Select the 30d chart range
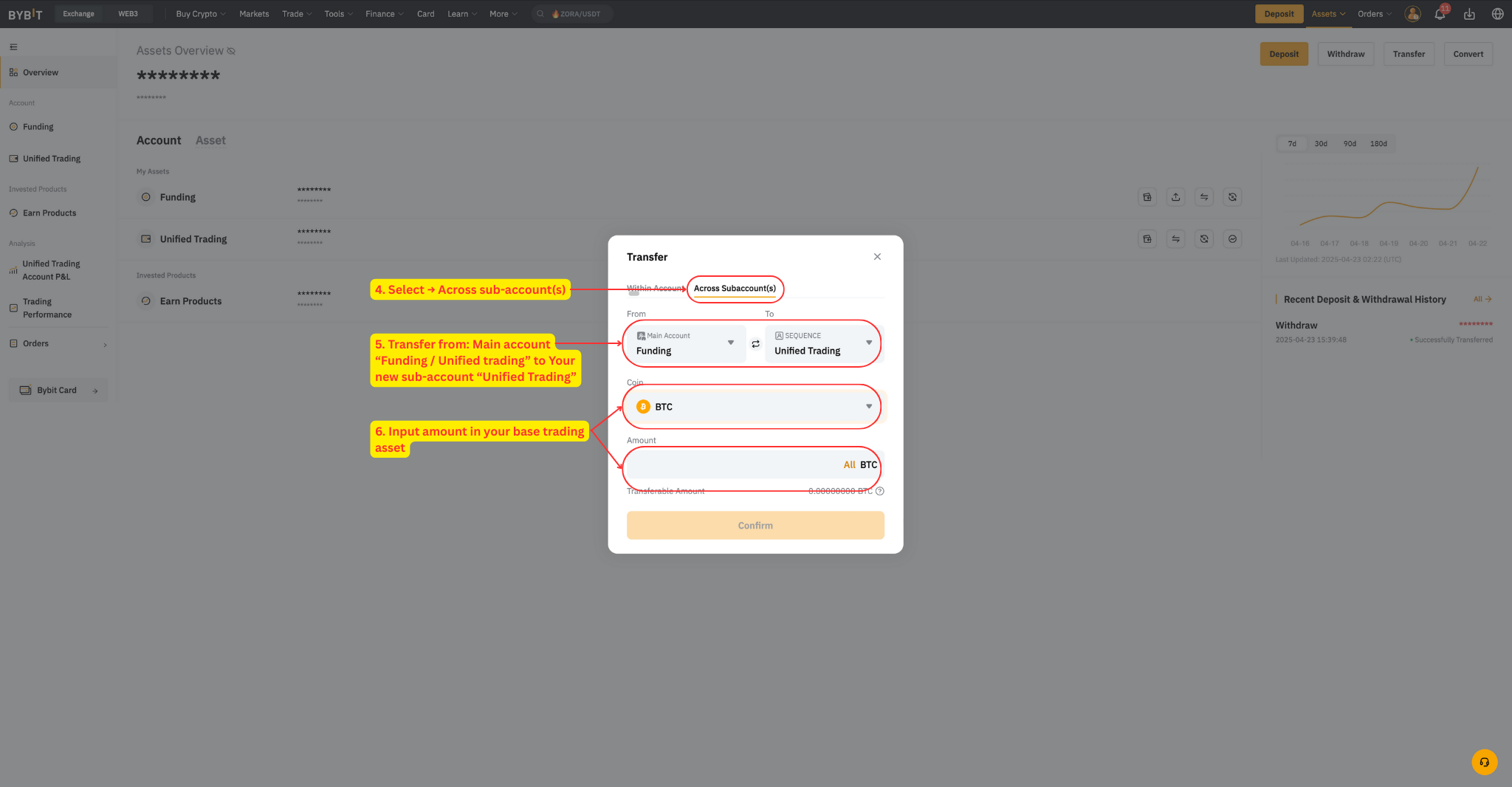 pyautogui.click(x=1321, y=144)
